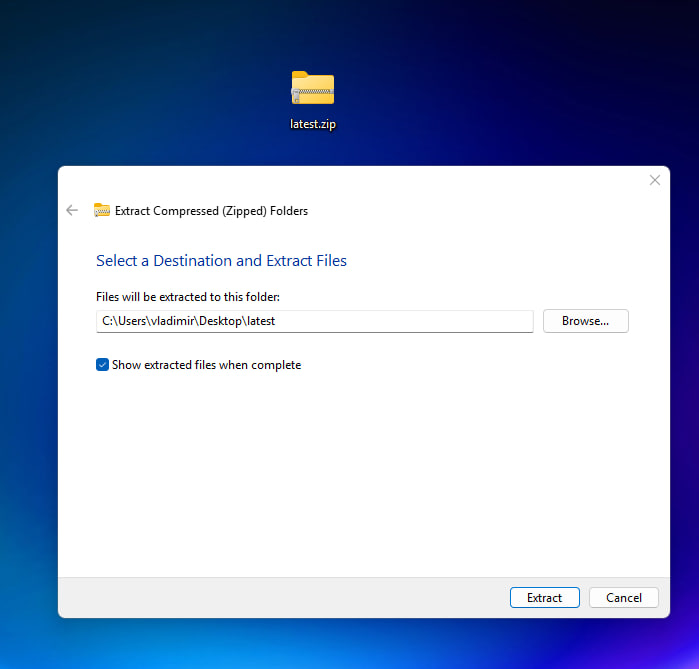
Task: Click the 'Files will be extracted to this folder' label
Action: point(187,297)
